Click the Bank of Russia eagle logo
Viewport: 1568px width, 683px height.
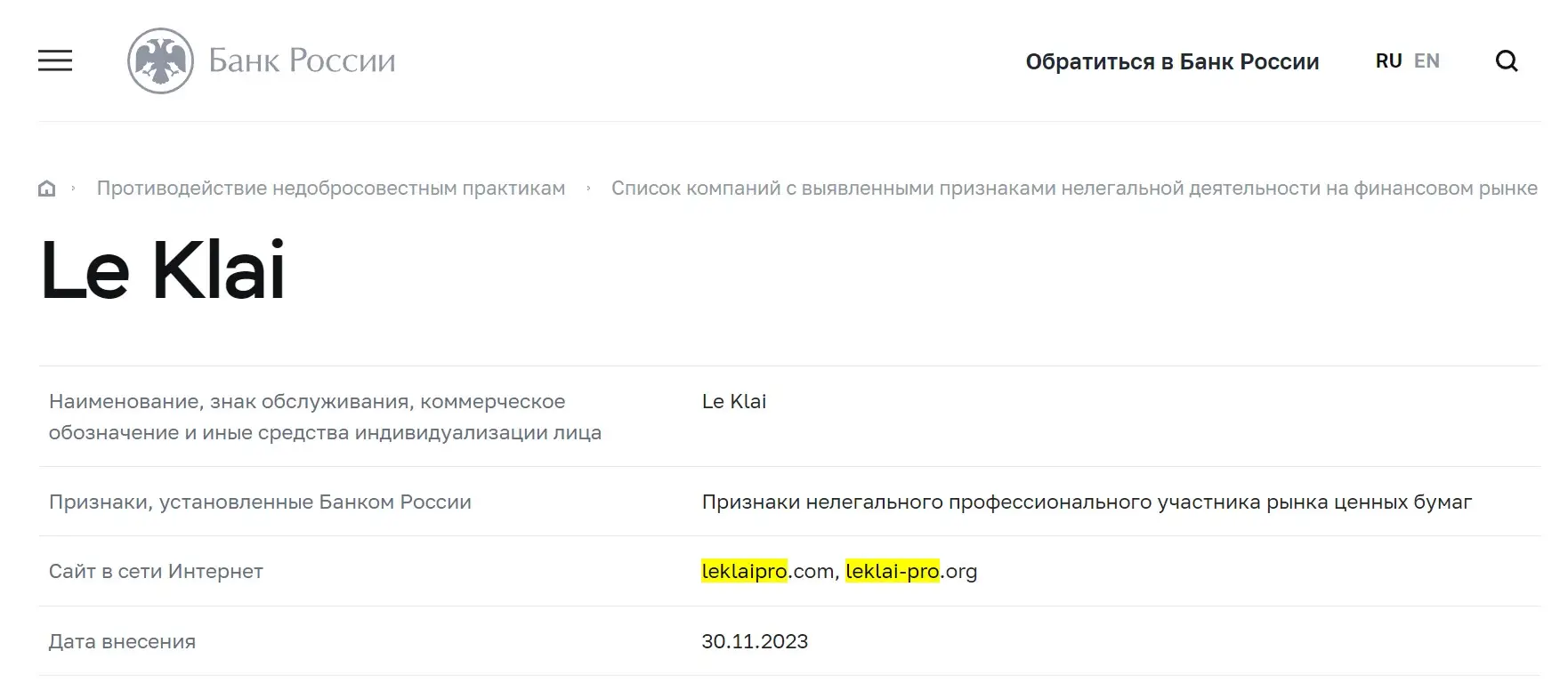[161, 60]
